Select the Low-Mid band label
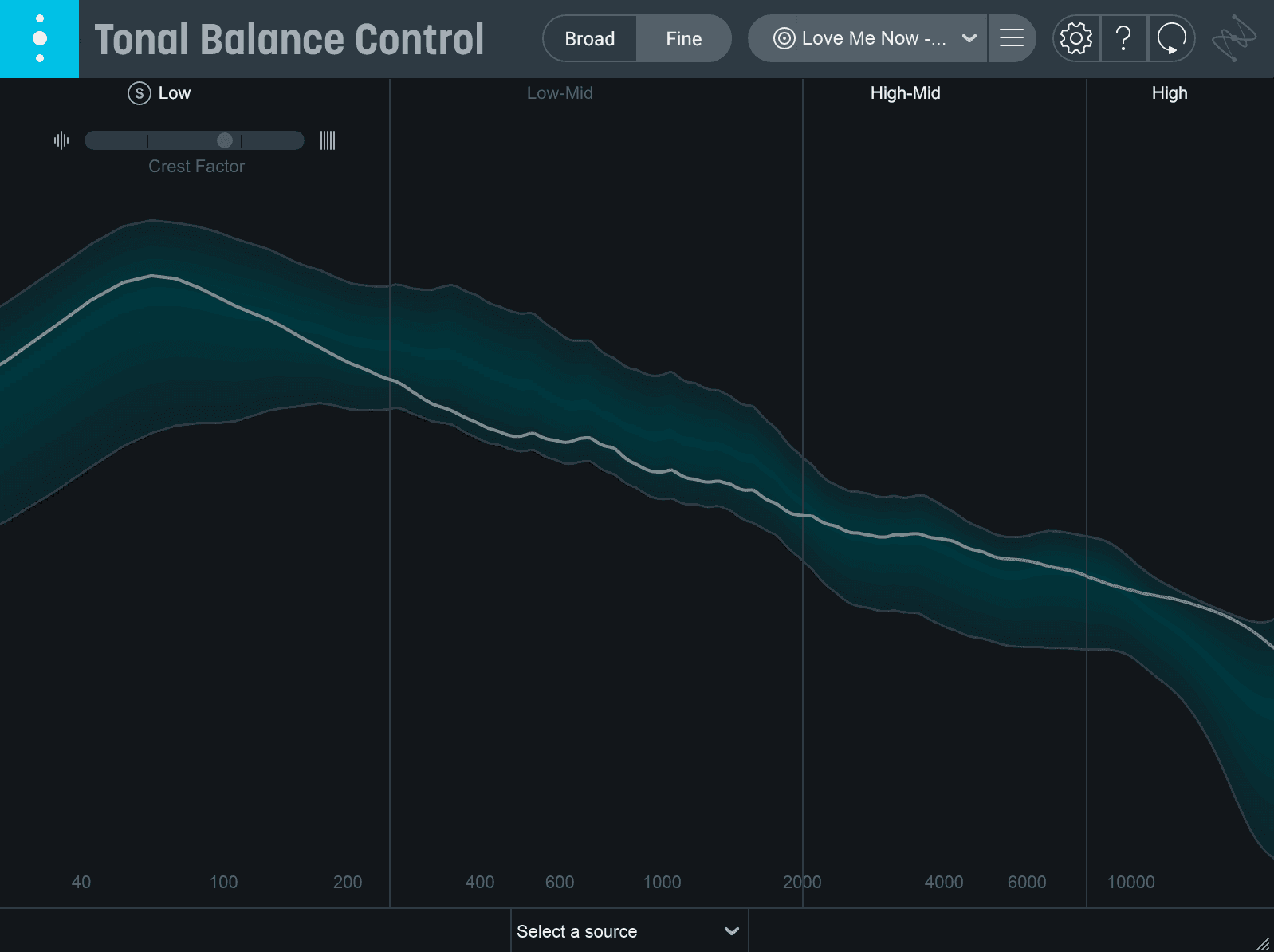1274x952 pixels. point(560,93)
